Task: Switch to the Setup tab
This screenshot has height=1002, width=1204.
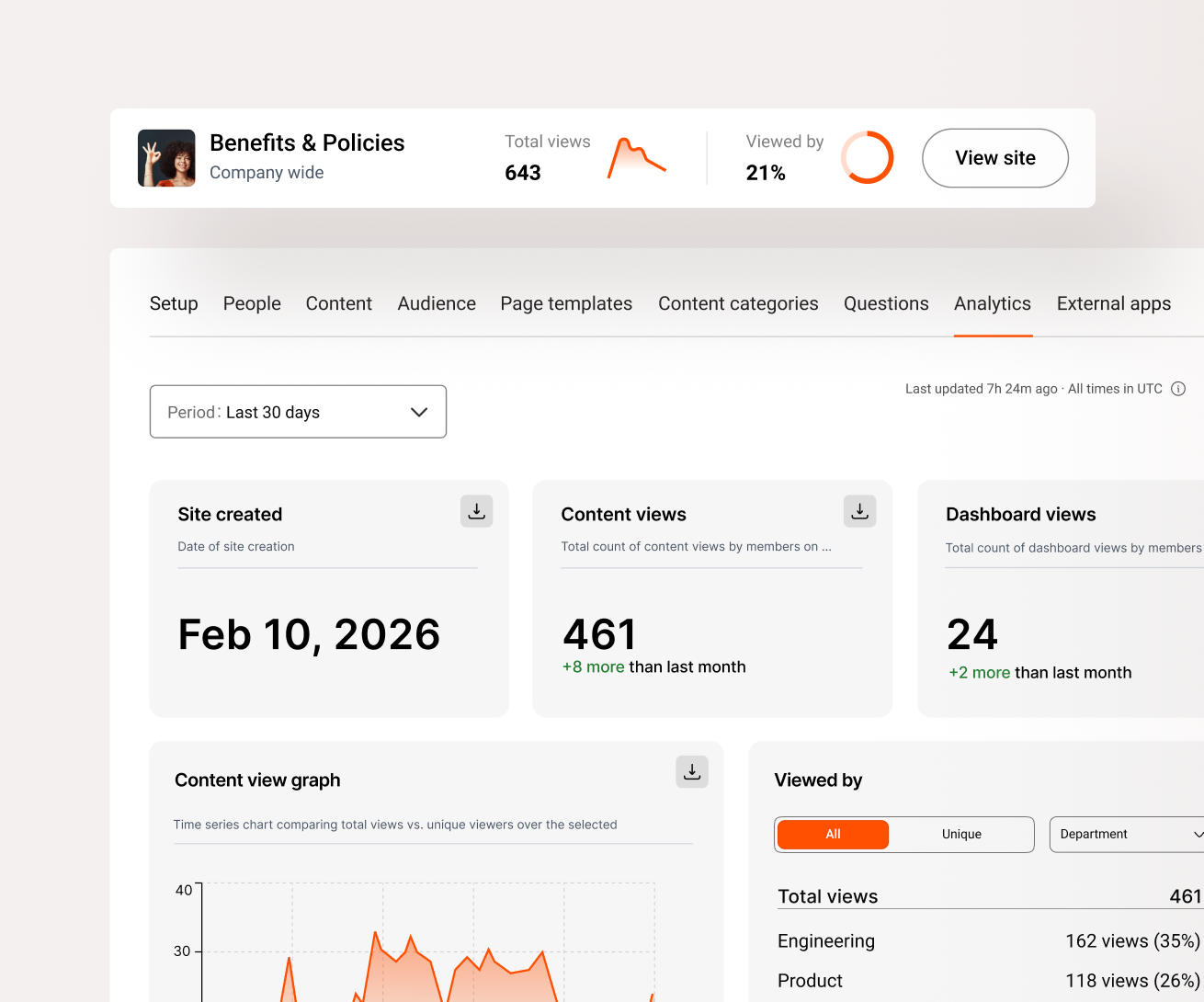Action: [174, 303]
